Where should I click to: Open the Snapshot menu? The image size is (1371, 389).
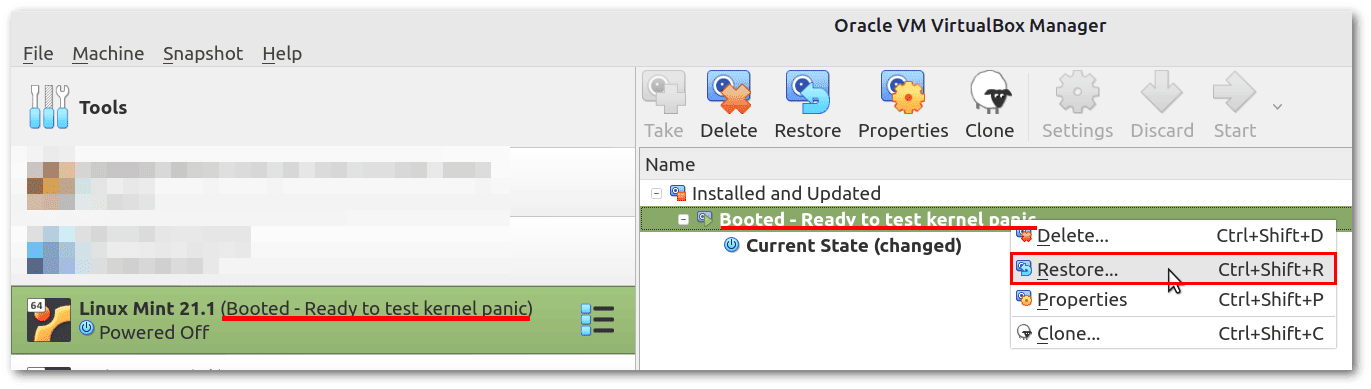point(203,53)
